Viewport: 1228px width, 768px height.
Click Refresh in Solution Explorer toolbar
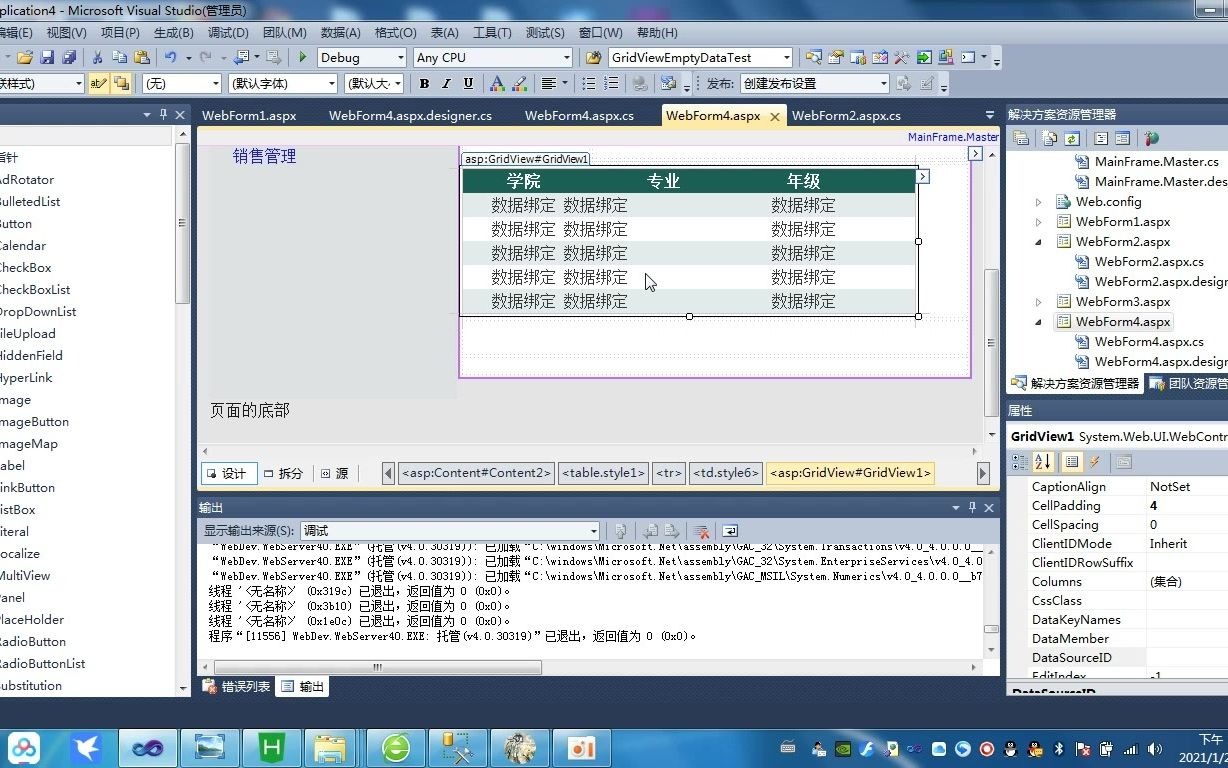click(1071, 138)
